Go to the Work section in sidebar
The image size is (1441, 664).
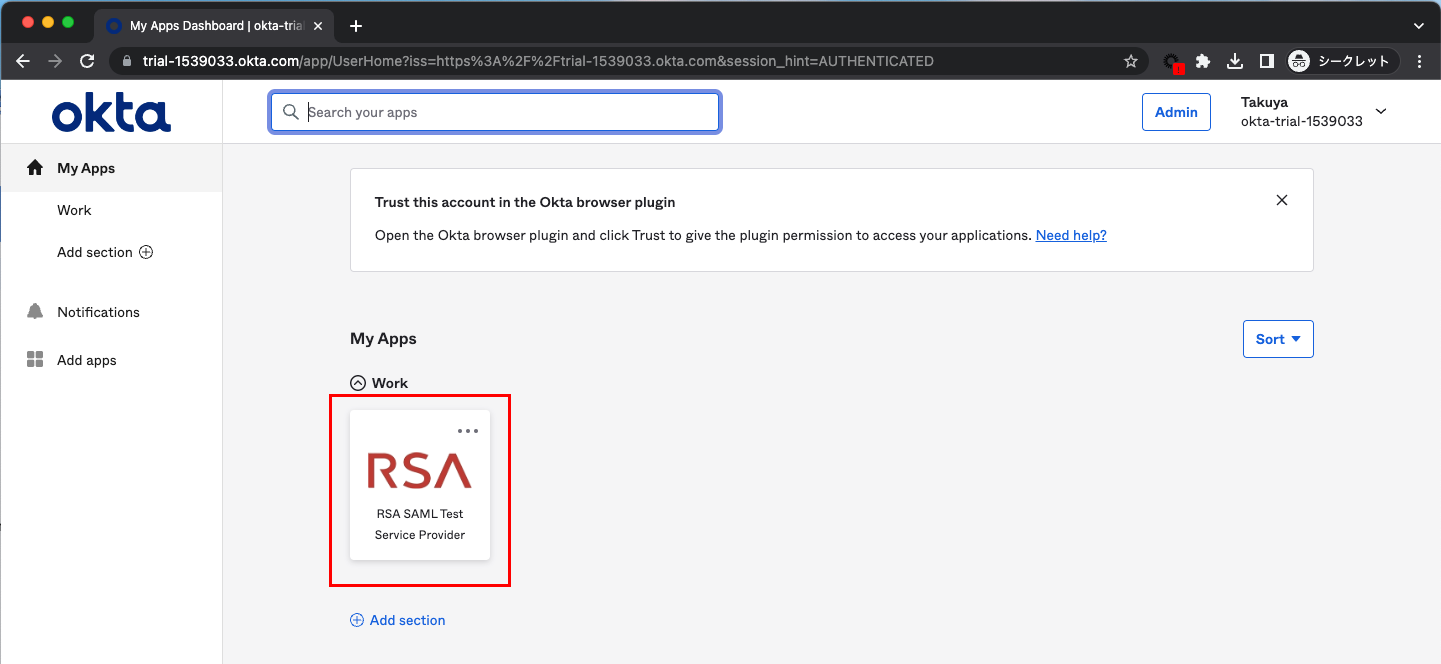[x=74, y=210]
